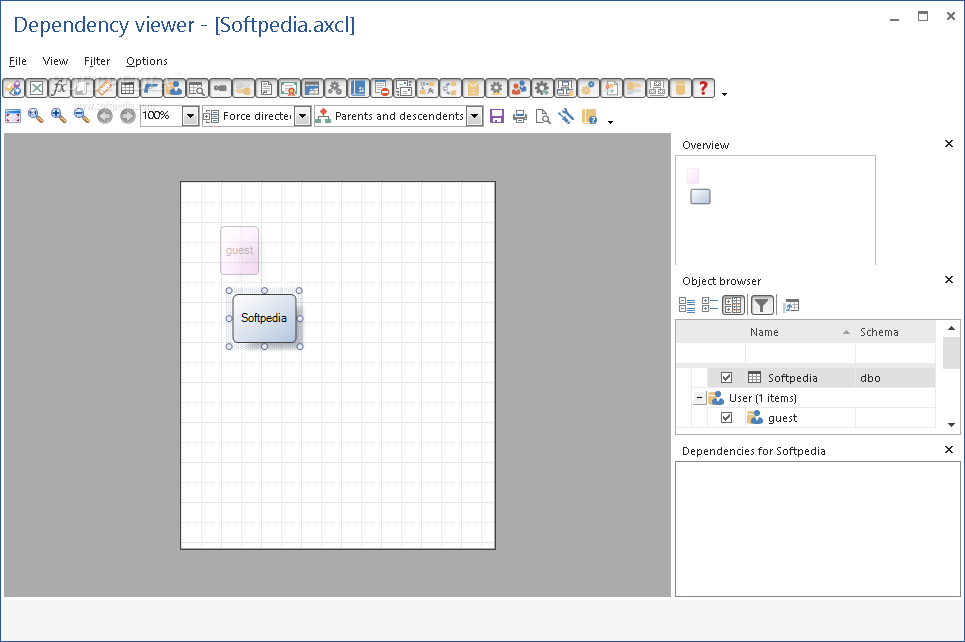Open the File menu
965x642 pixels.
coord(17,61)
